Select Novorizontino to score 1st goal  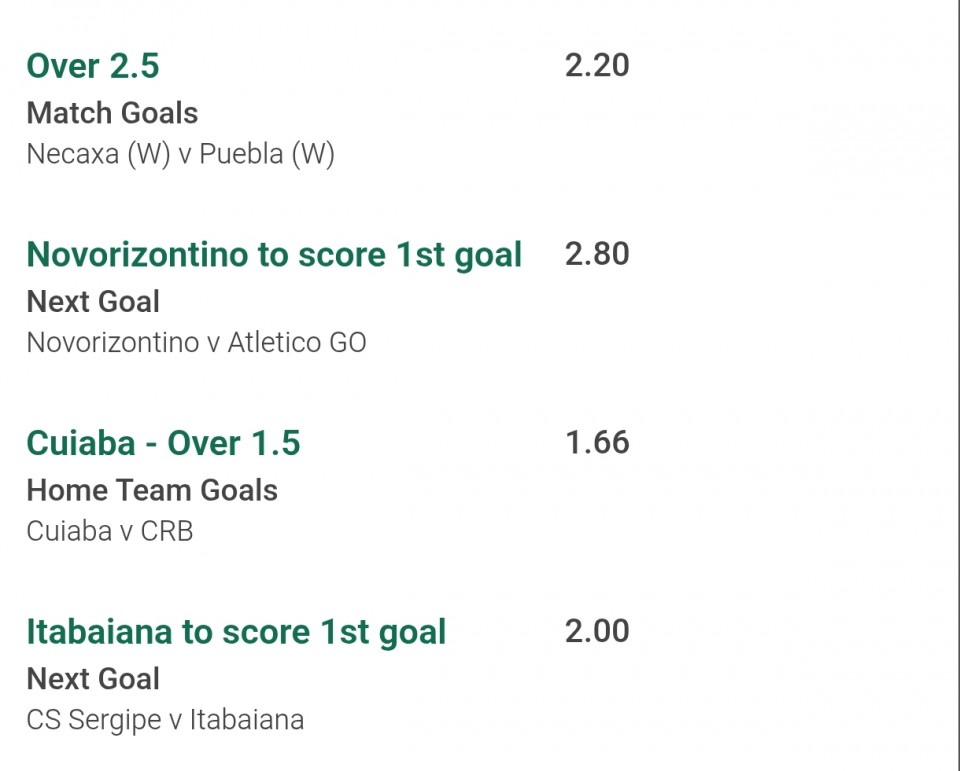coord(274,255)
